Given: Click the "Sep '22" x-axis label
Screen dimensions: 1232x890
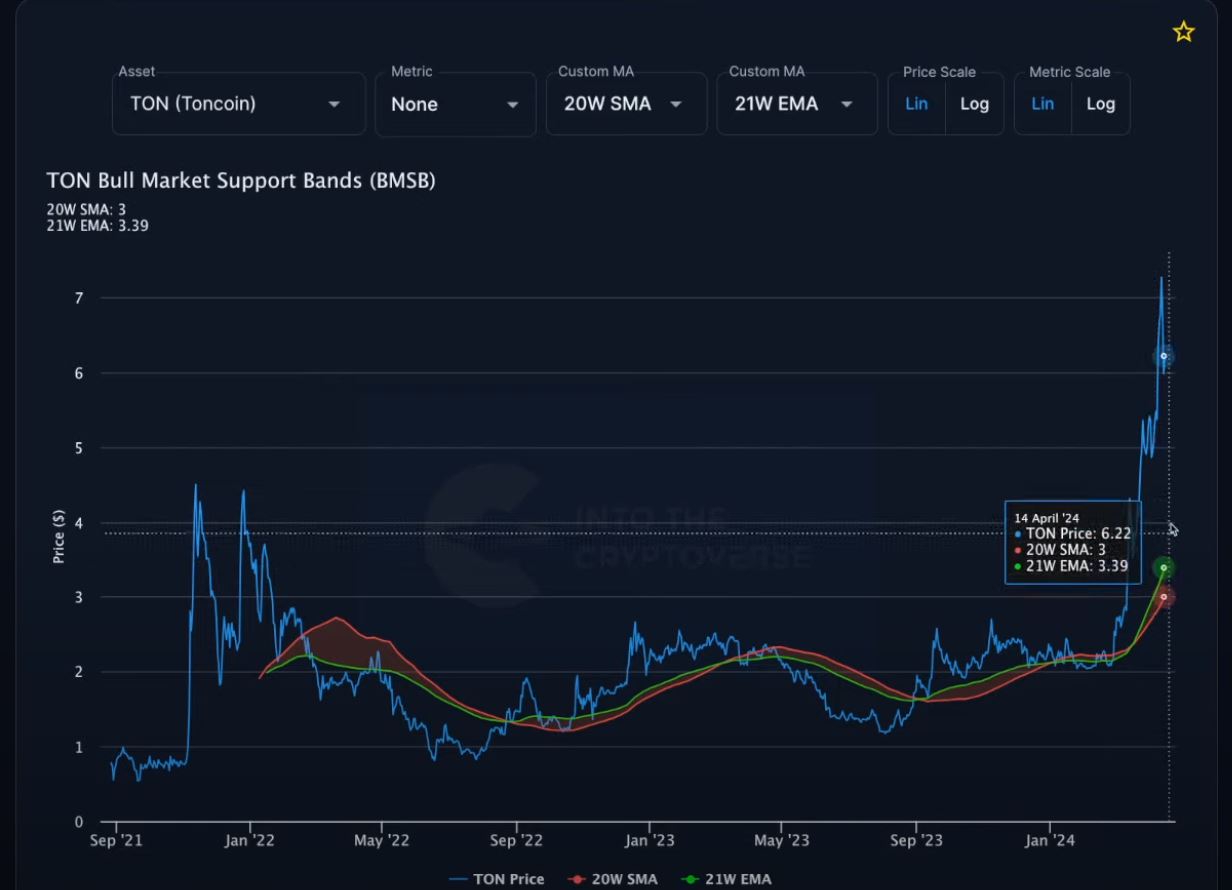Looking at the screenshot, I should tap(517, 841).
